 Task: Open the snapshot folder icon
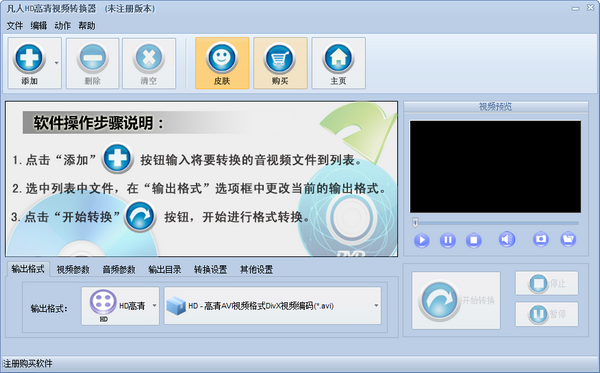pyautogui.click(x=568, y=239)
